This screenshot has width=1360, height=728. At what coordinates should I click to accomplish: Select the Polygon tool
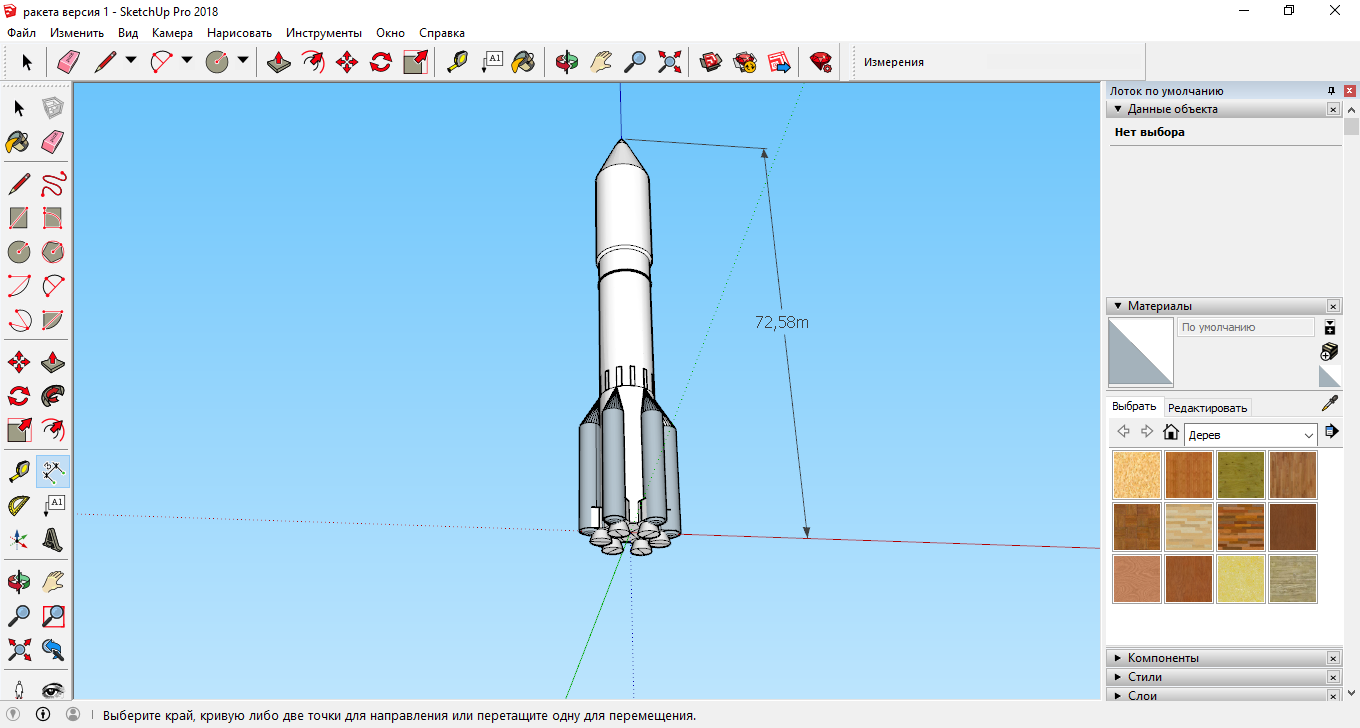coord(53,251)
